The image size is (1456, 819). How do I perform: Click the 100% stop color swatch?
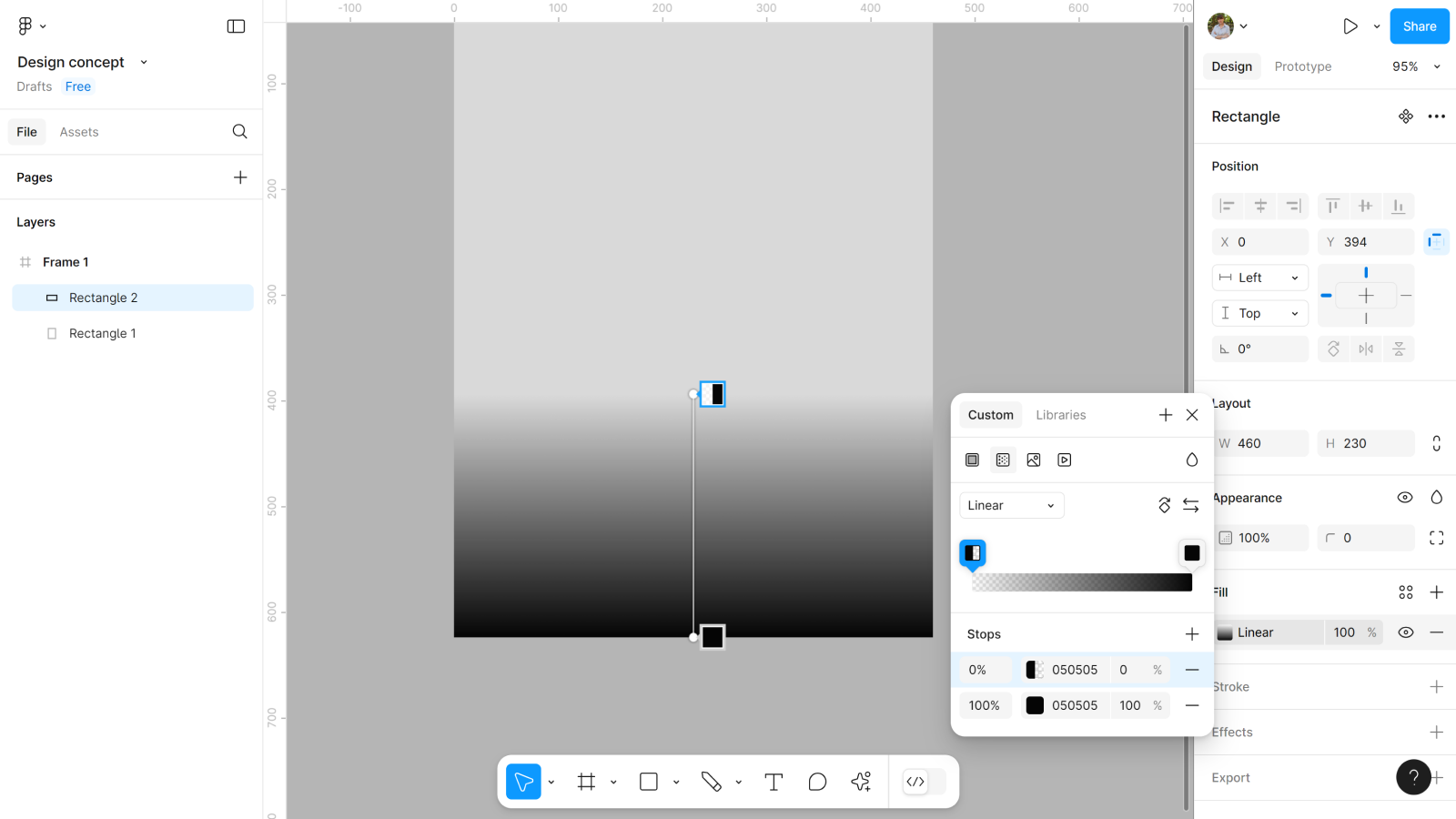click(x=1035, y=705)
